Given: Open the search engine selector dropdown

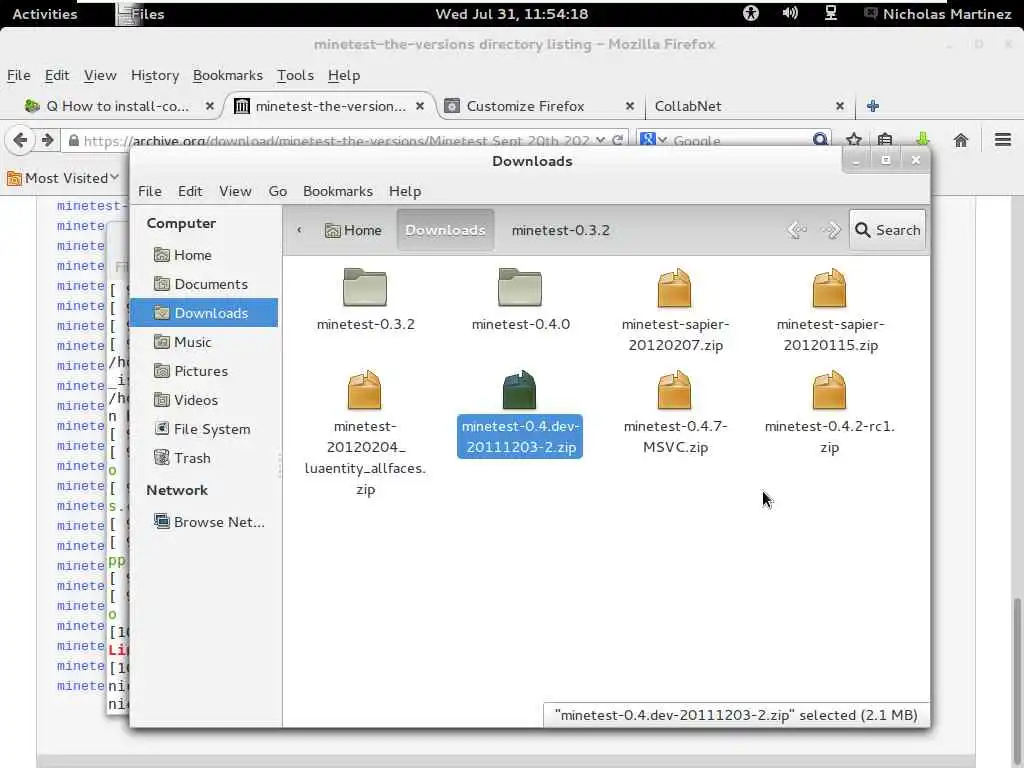Looking at the screenshot, I should (654, 140).
